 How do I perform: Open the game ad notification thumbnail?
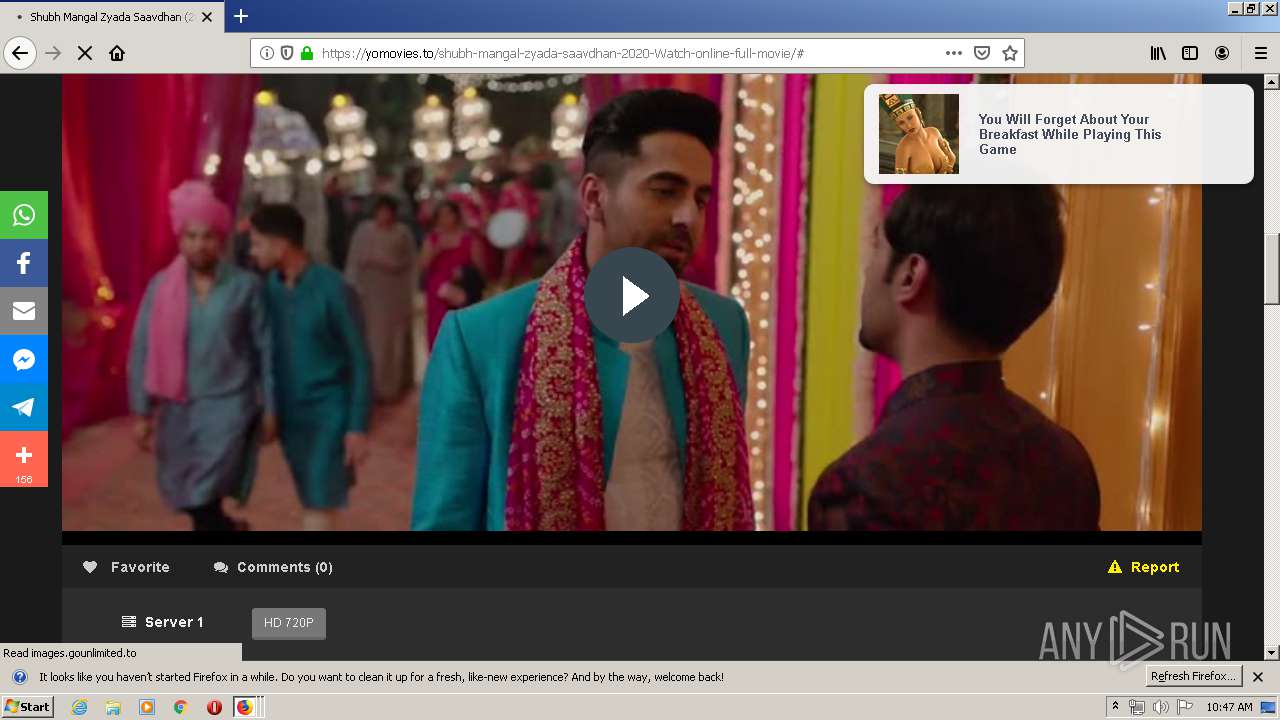click(x=919, y=134)
